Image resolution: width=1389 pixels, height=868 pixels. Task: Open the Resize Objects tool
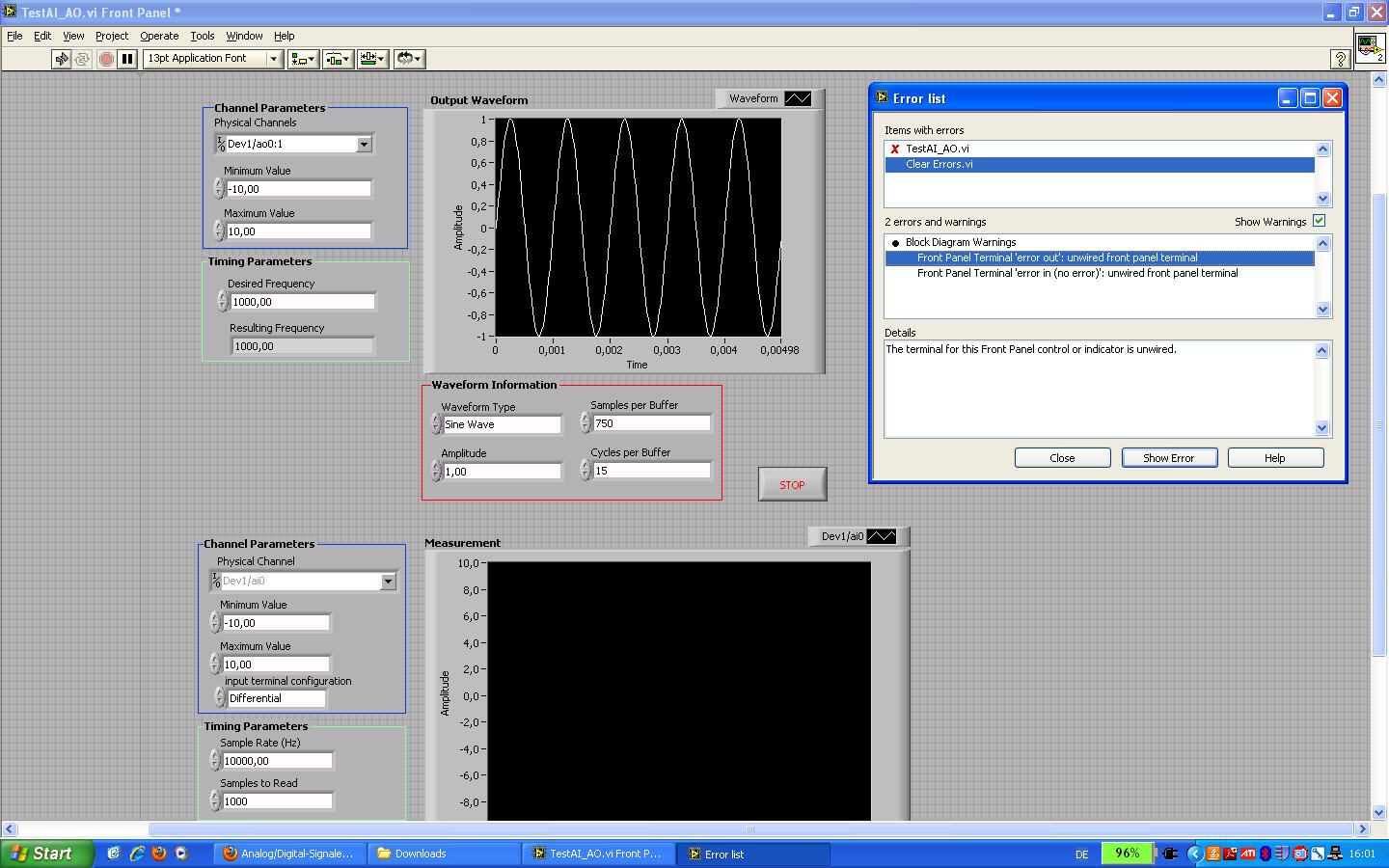372,59
